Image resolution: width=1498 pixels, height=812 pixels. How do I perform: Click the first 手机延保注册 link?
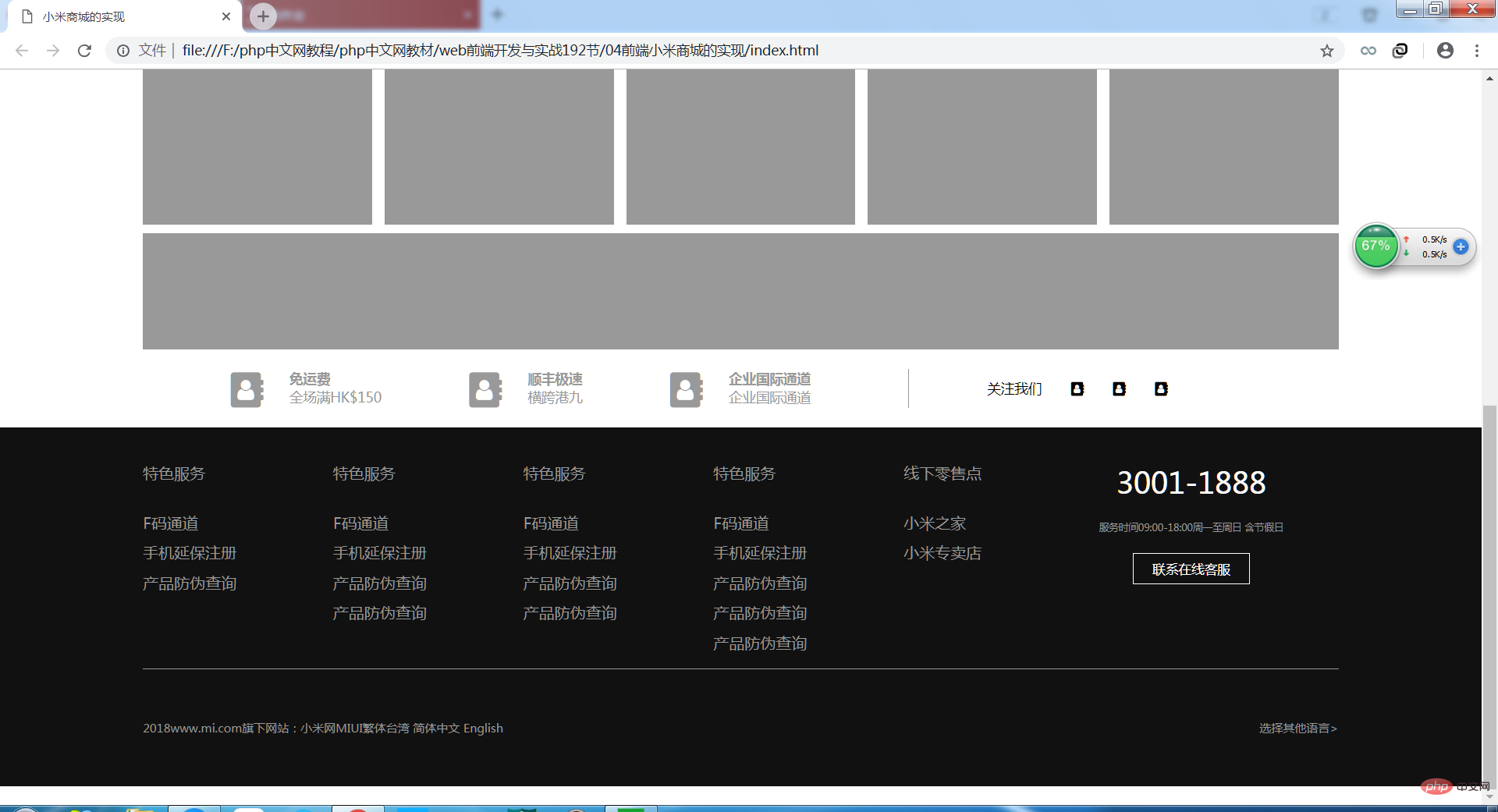(190, 553)
